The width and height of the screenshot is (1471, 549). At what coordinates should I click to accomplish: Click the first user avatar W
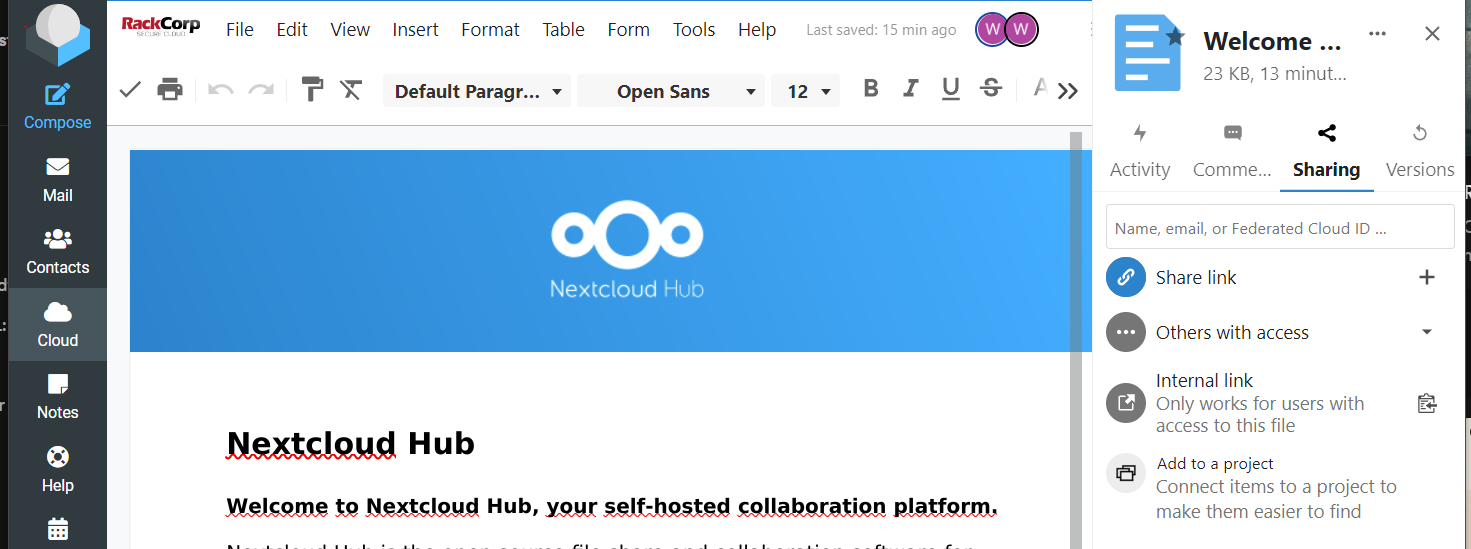click(x=991, y=30)
